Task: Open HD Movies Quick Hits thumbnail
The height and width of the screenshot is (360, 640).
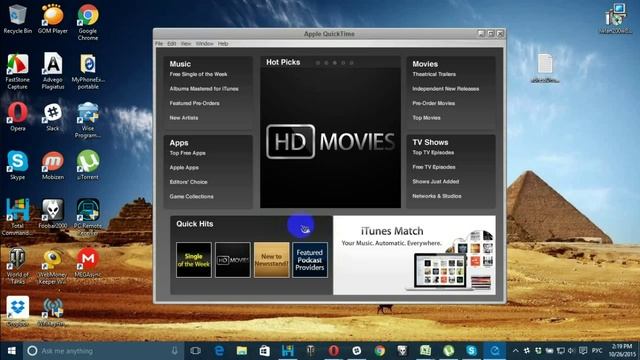Action: (233, 260)
